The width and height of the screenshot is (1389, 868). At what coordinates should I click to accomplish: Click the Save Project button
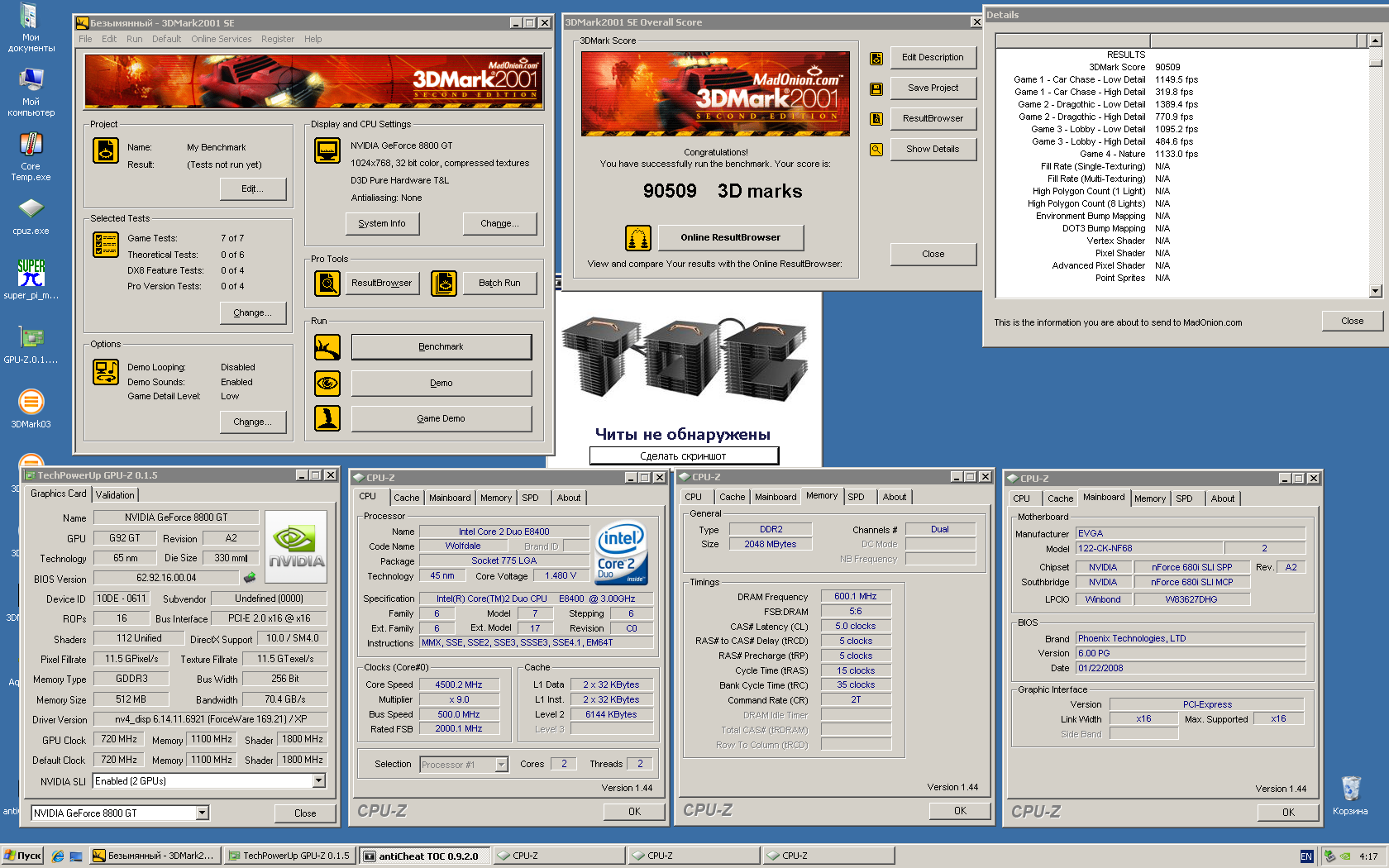(x=933, y=88)
